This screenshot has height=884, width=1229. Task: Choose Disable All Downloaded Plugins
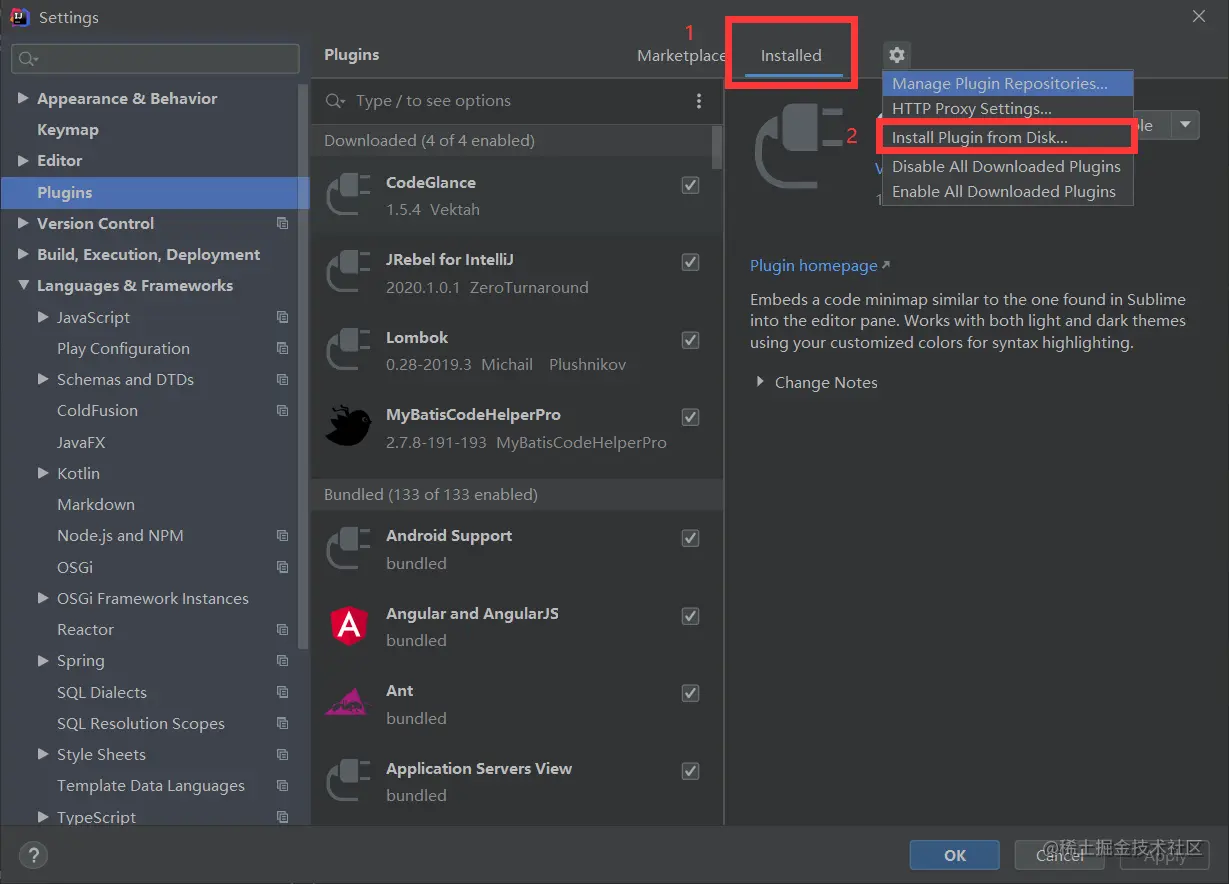click(1007, 166)
